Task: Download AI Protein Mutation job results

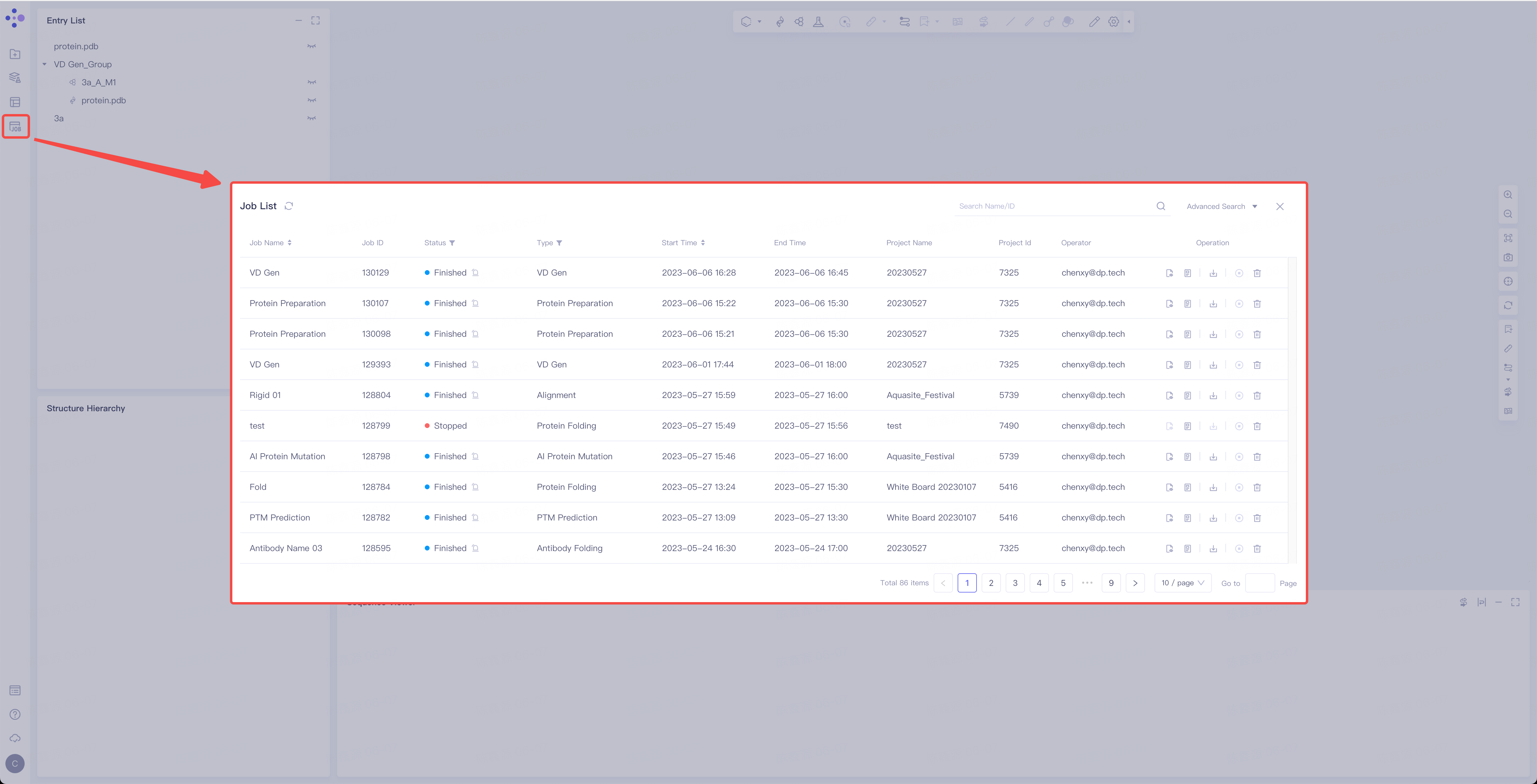Action: pyautogui.click(x=1214, y=457)
